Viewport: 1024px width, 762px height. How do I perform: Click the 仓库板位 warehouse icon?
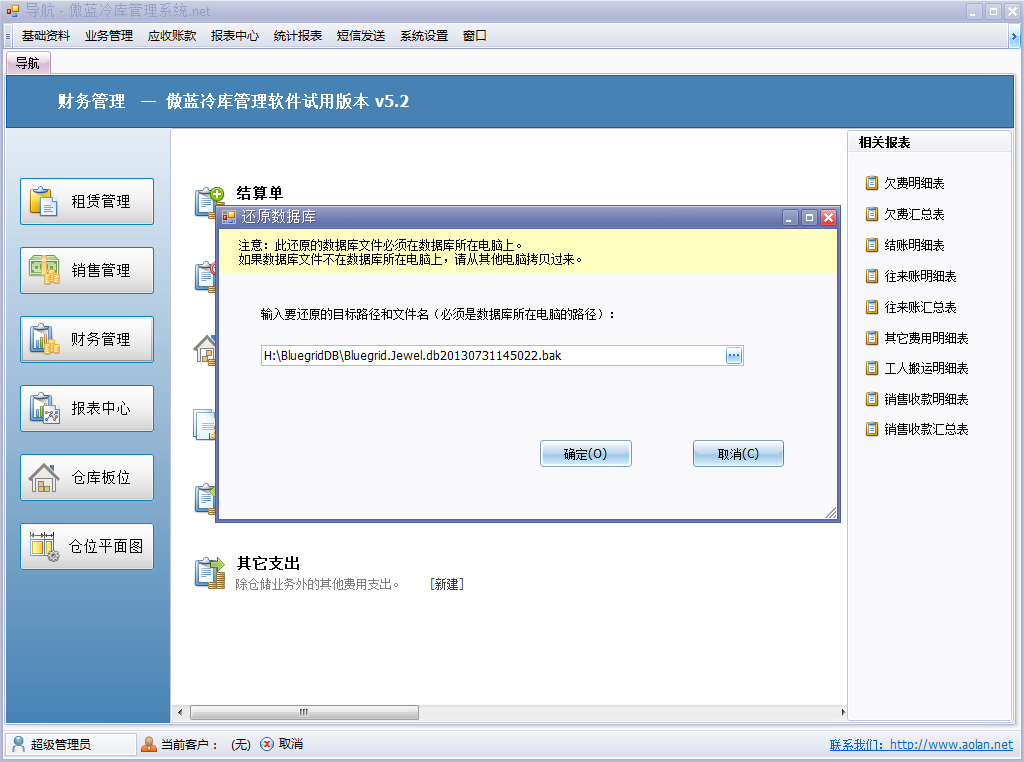(43, 477)
